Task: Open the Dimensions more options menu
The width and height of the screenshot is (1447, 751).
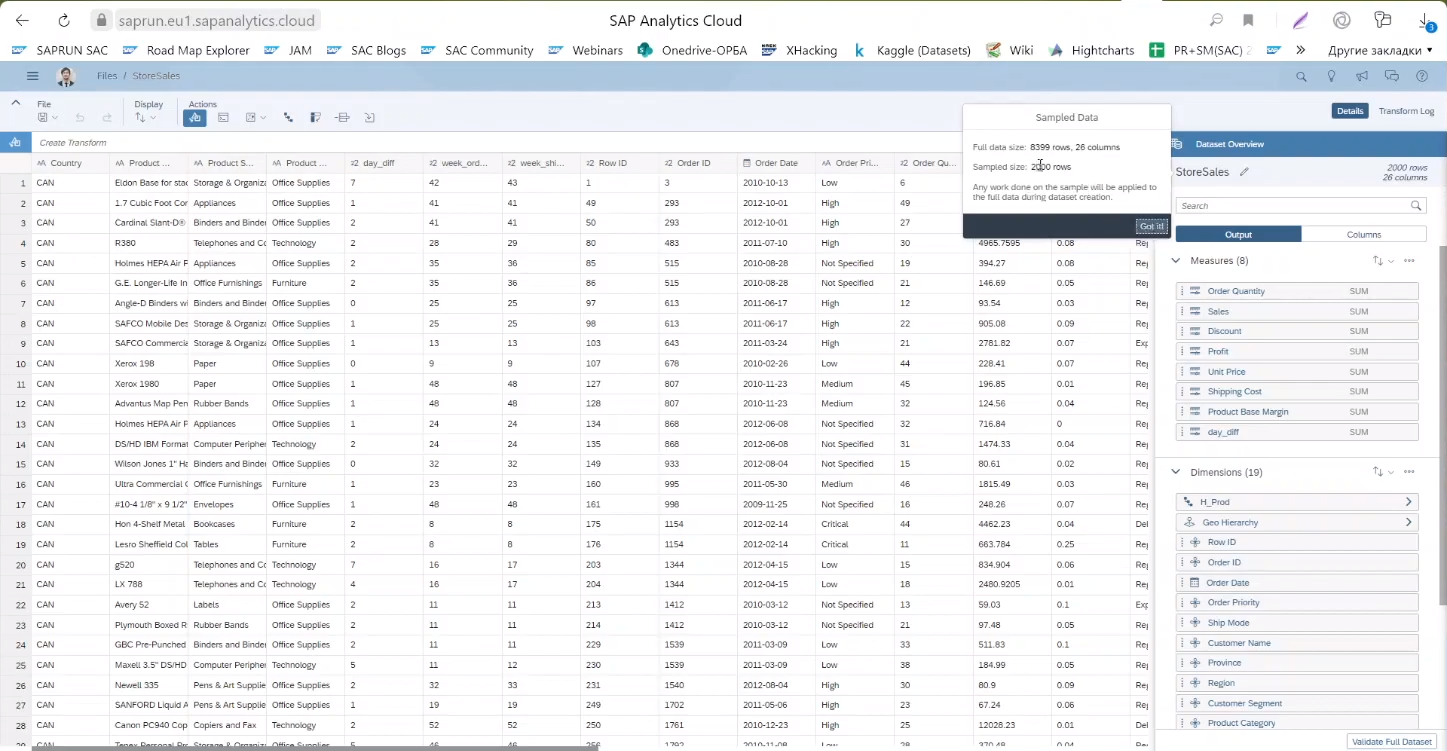Action: (1409, 472)
